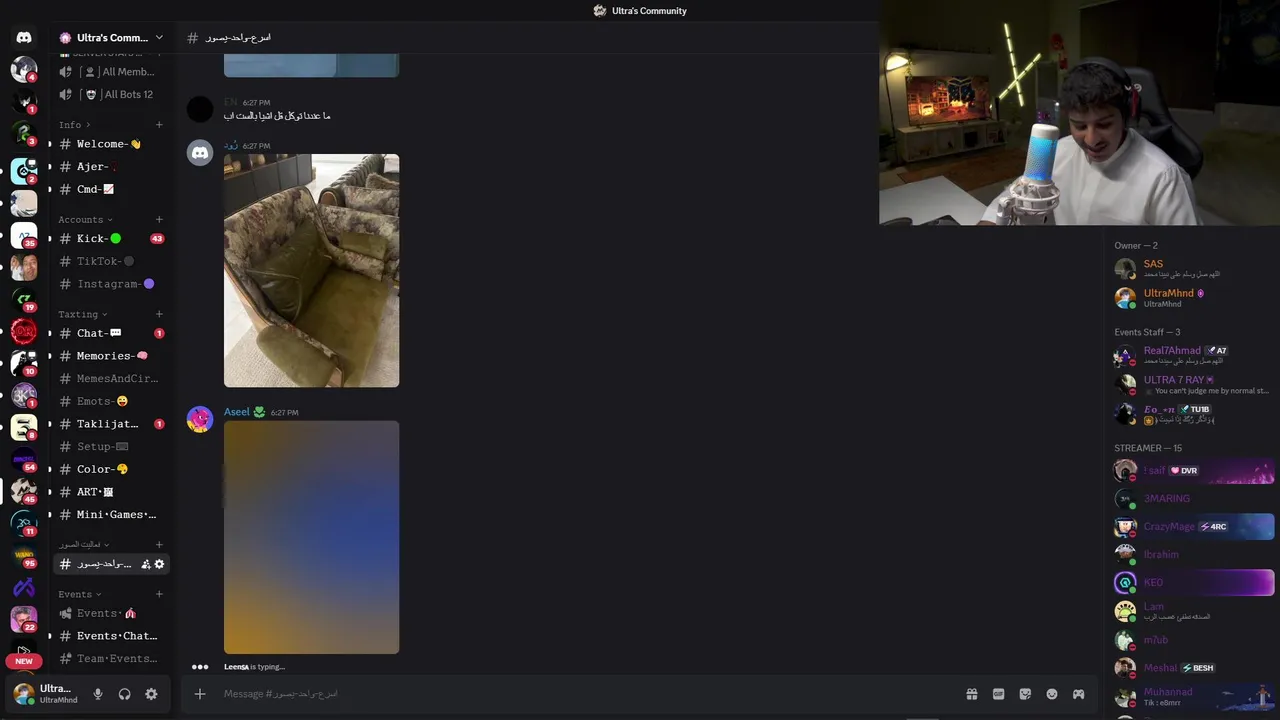Add channel to Info category

click(x=159, y=125)
